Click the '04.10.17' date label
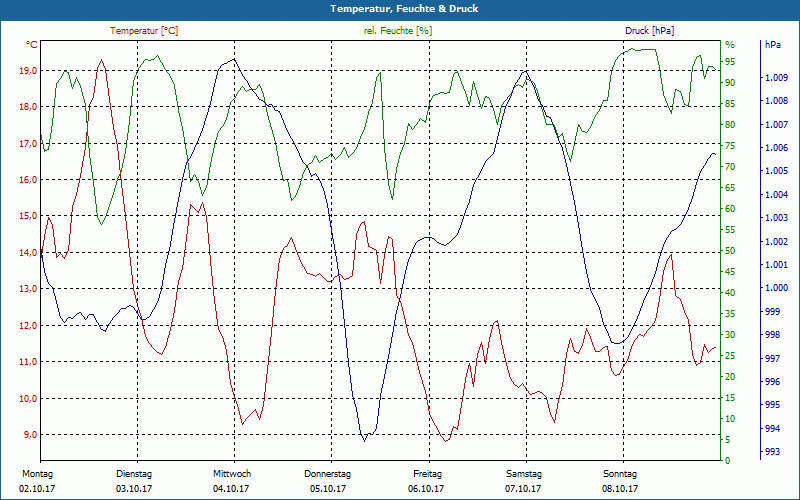Viewport: 800px width, 500px height. [231, 489]
